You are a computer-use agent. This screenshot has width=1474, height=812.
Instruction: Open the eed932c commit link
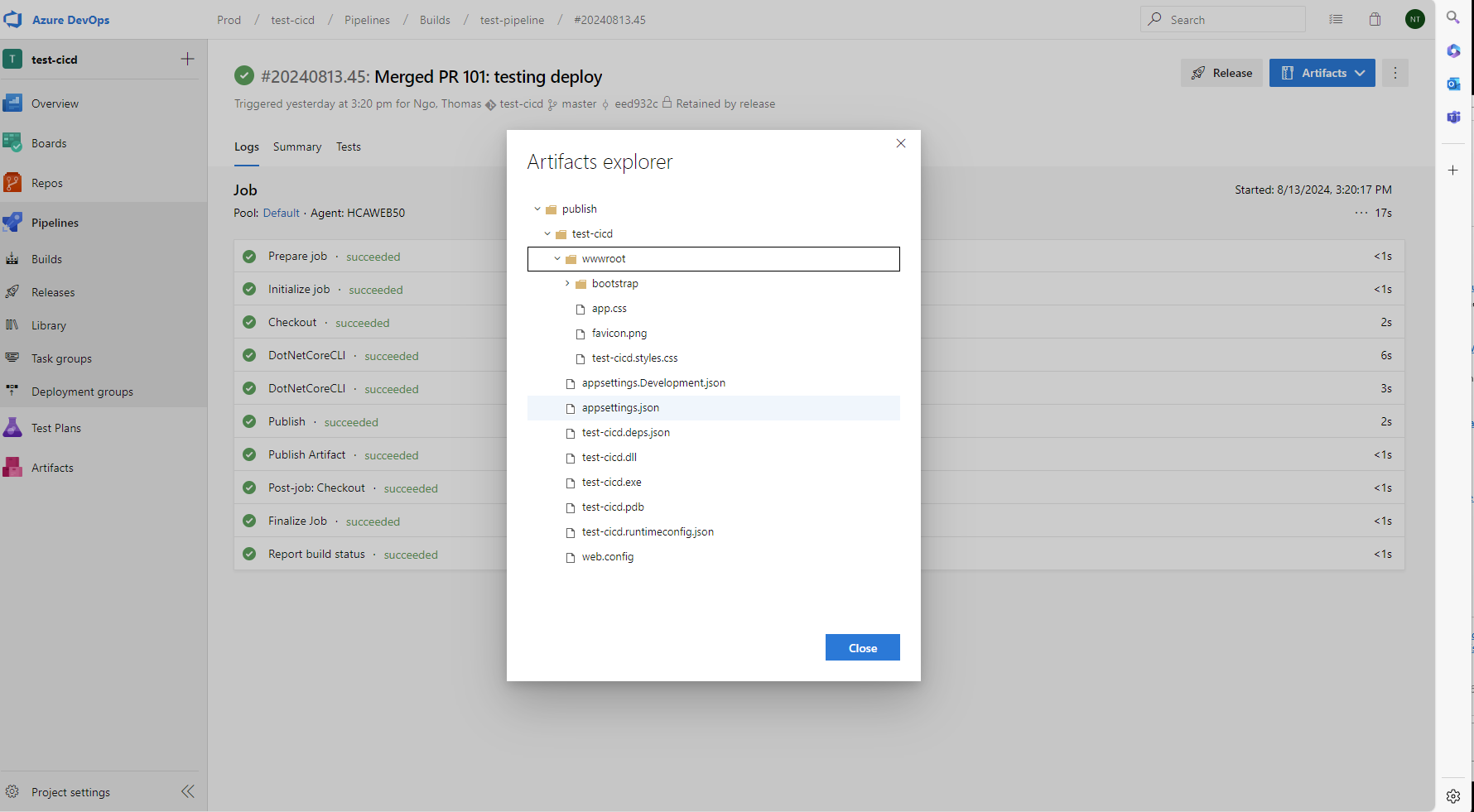click(x=636, y=103)
